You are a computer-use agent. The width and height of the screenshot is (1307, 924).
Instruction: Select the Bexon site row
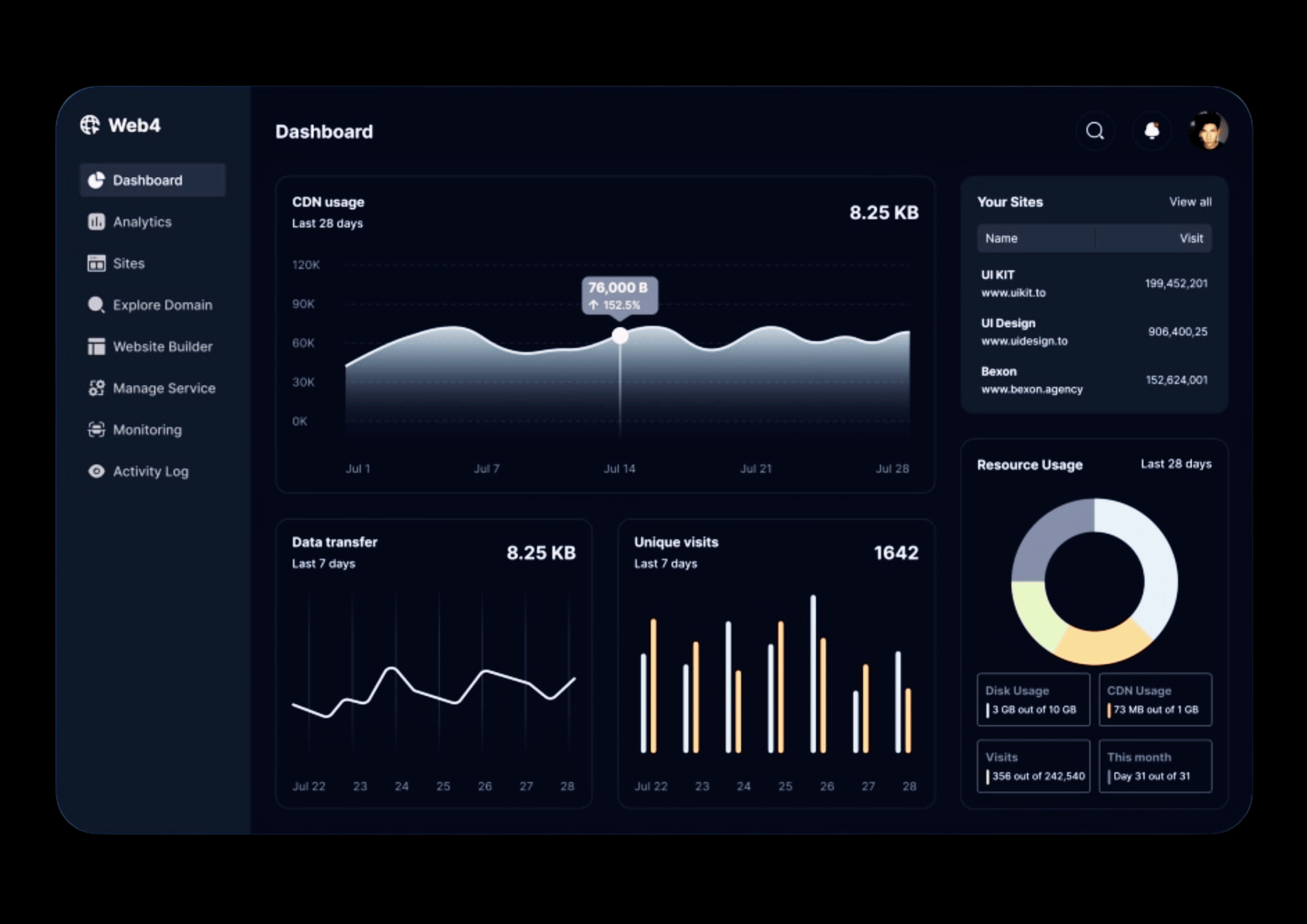pyautogui.click(x=1093, y=380)
